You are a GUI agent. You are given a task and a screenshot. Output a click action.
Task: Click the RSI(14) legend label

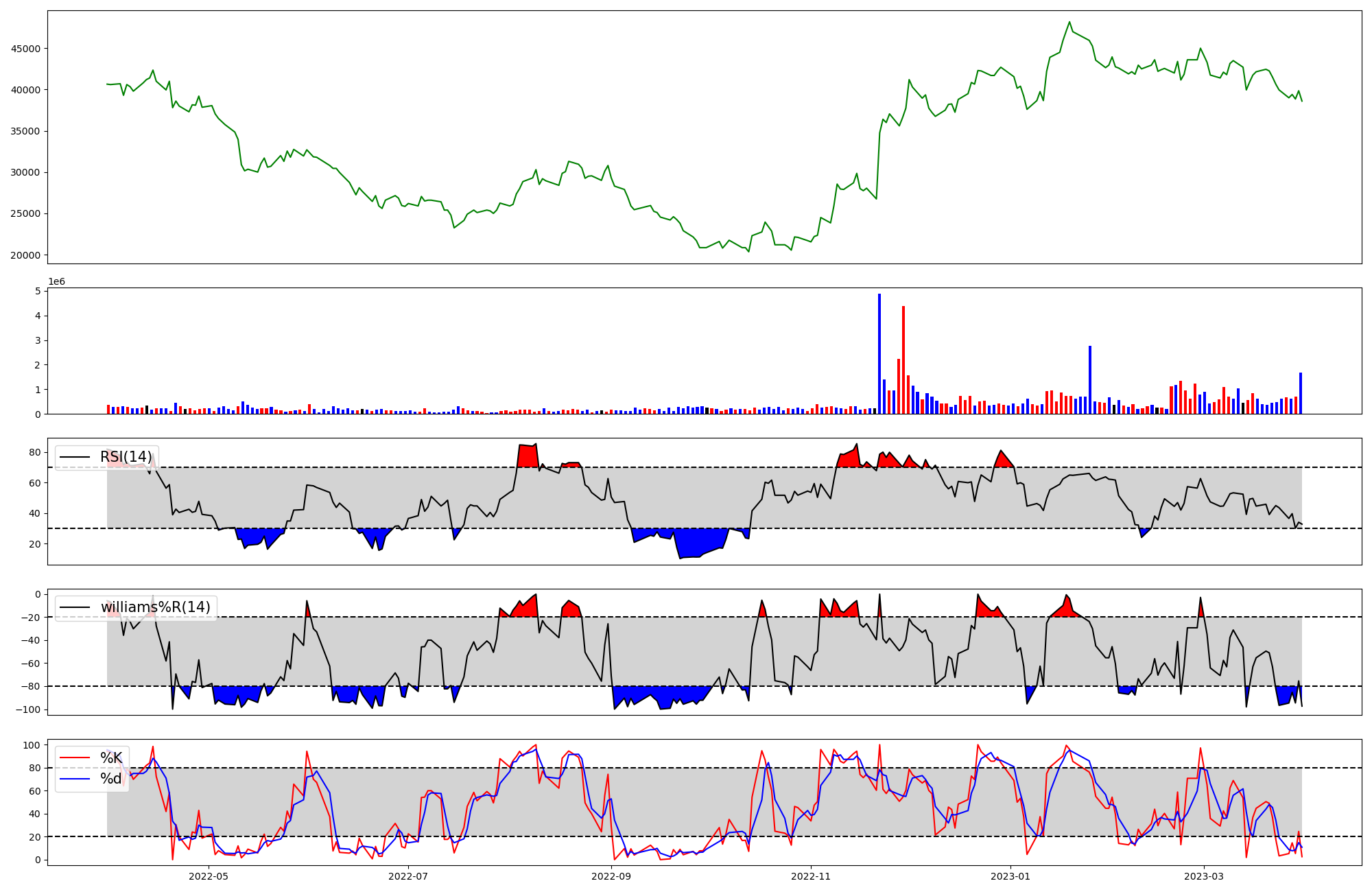[x=126, y=457]
